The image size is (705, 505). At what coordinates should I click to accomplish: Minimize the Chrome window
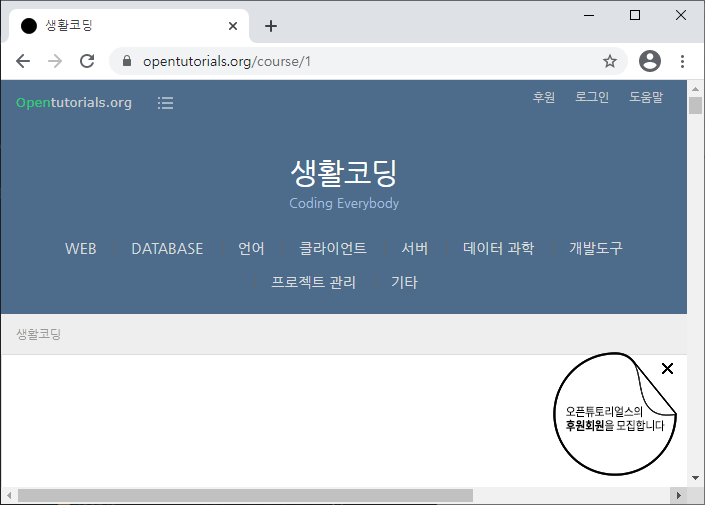[589, 15]
